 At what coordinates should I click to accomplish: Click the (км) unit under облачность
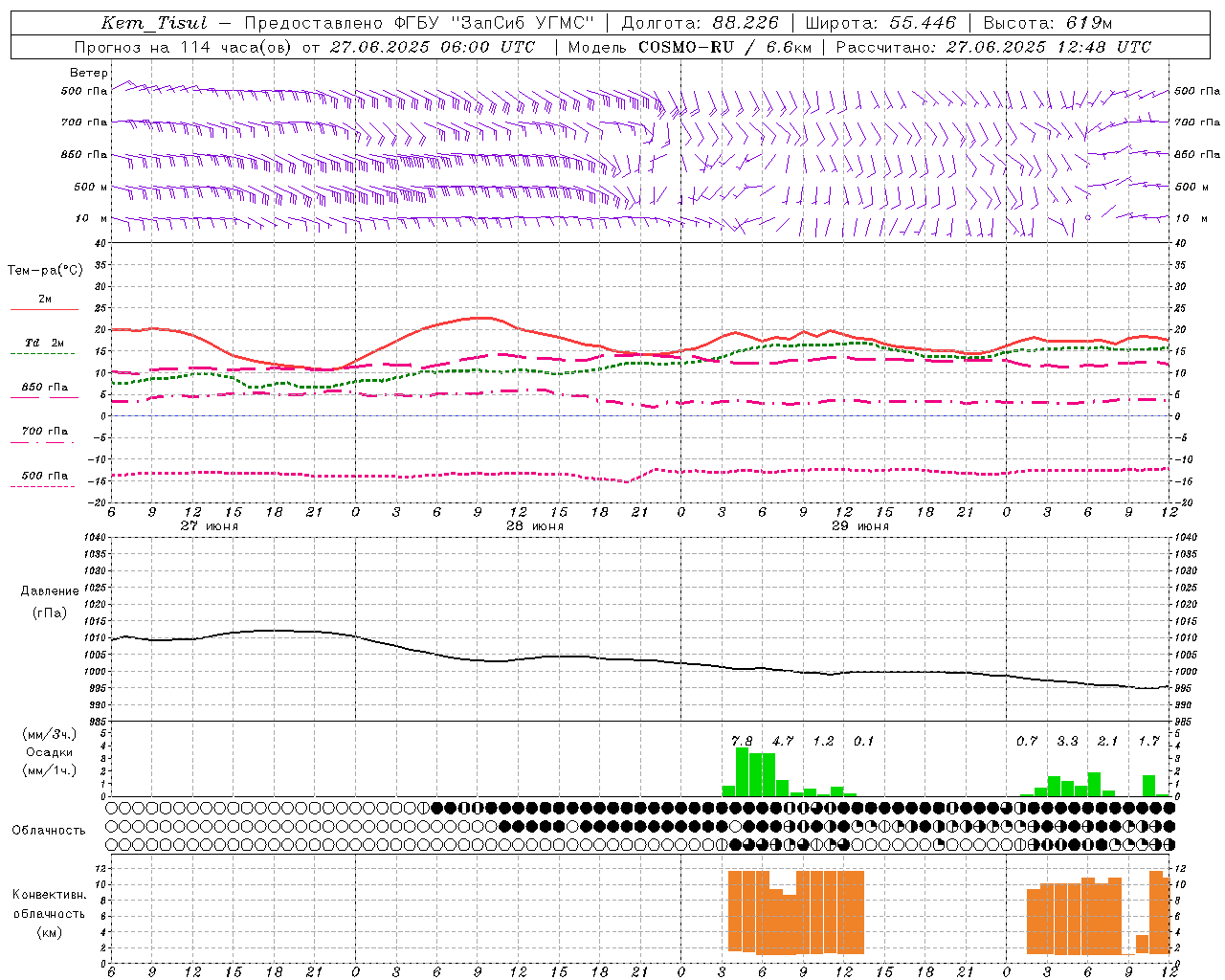click(50, 932)
